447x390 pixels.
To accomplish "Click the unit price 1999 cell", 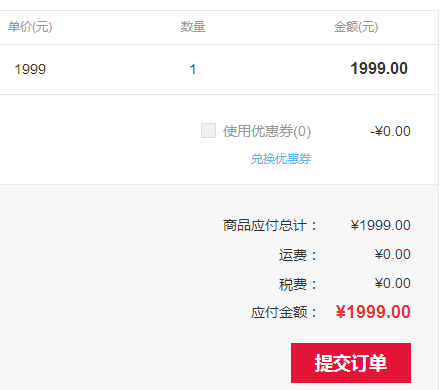I will pyautogui.click(x=30, y=69).
